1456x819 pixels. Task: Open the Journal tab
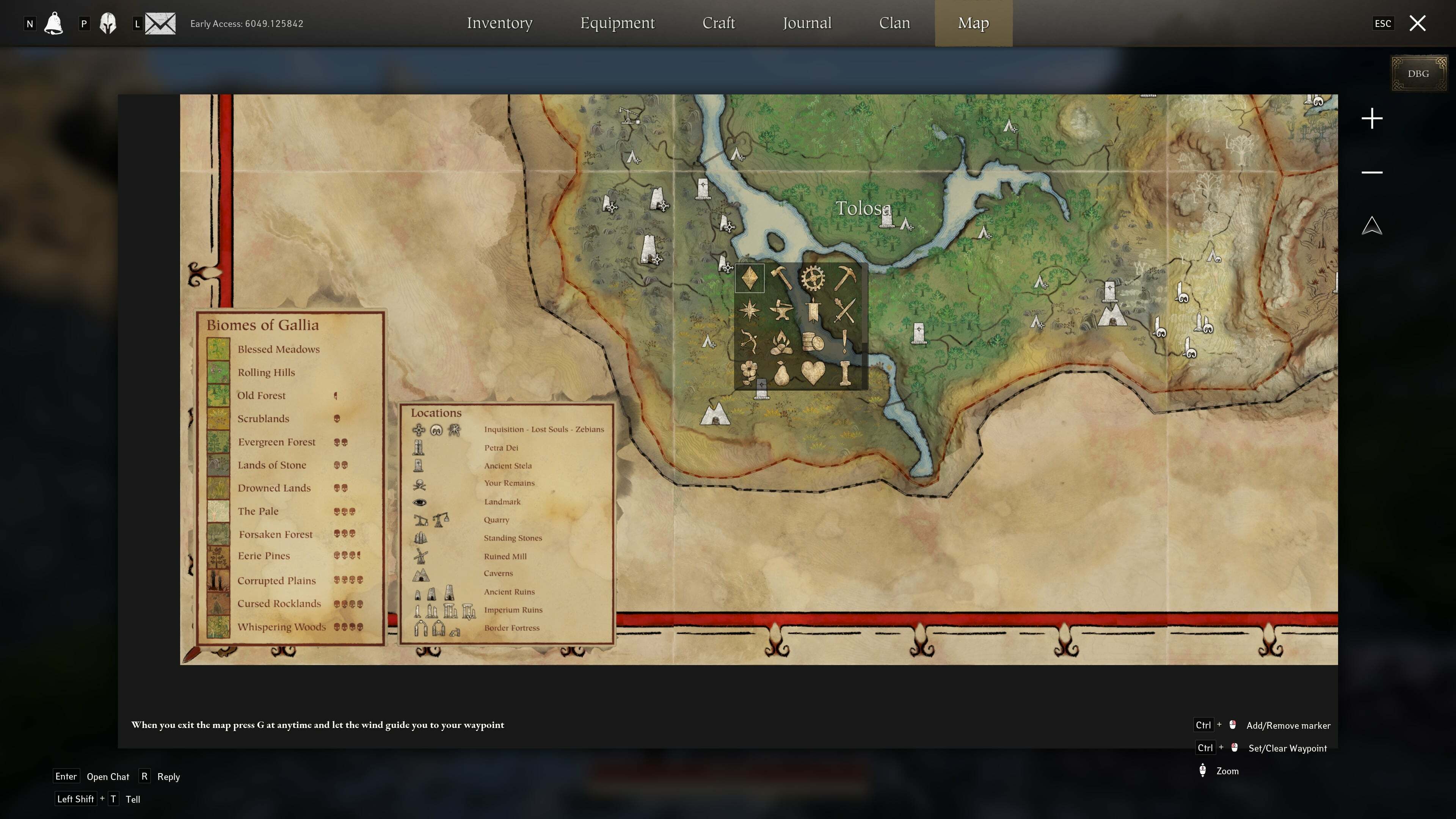(806, 23)
